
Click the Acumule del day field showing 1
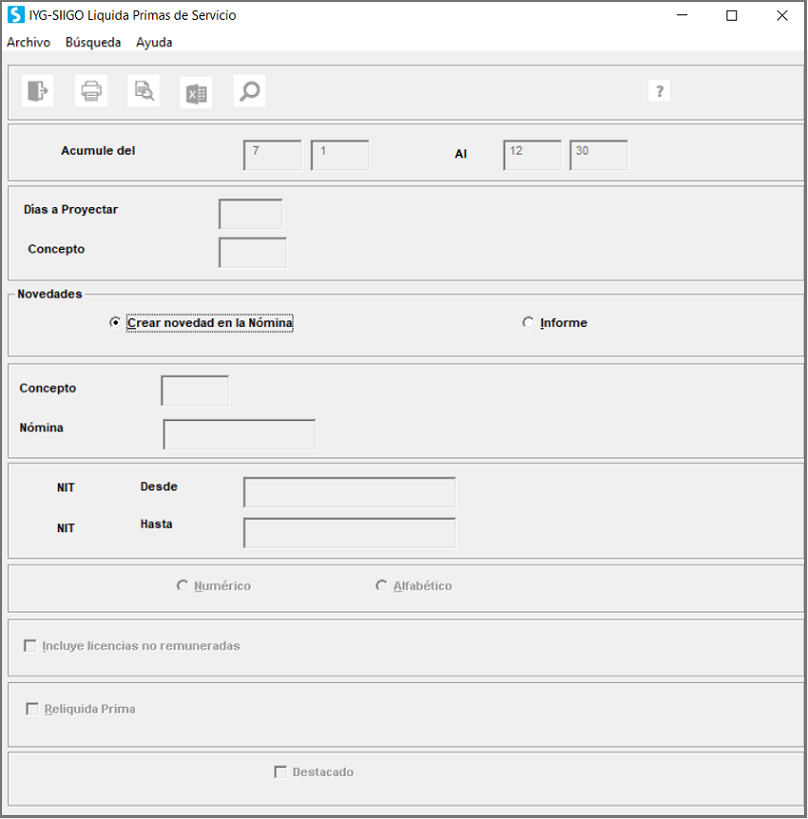coord(340,155)
